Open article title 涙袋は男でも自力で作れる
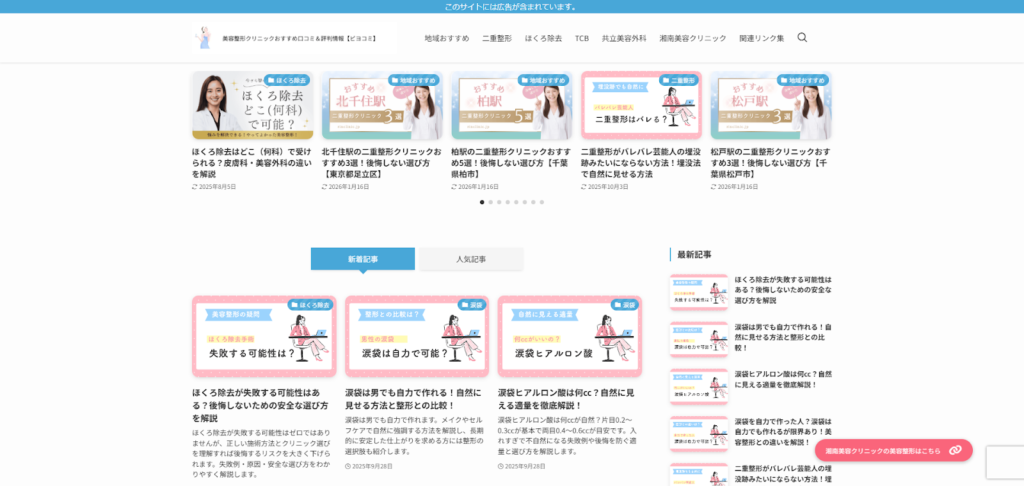The width and height of the screenshot is (1024, 486). click(413, 398)
